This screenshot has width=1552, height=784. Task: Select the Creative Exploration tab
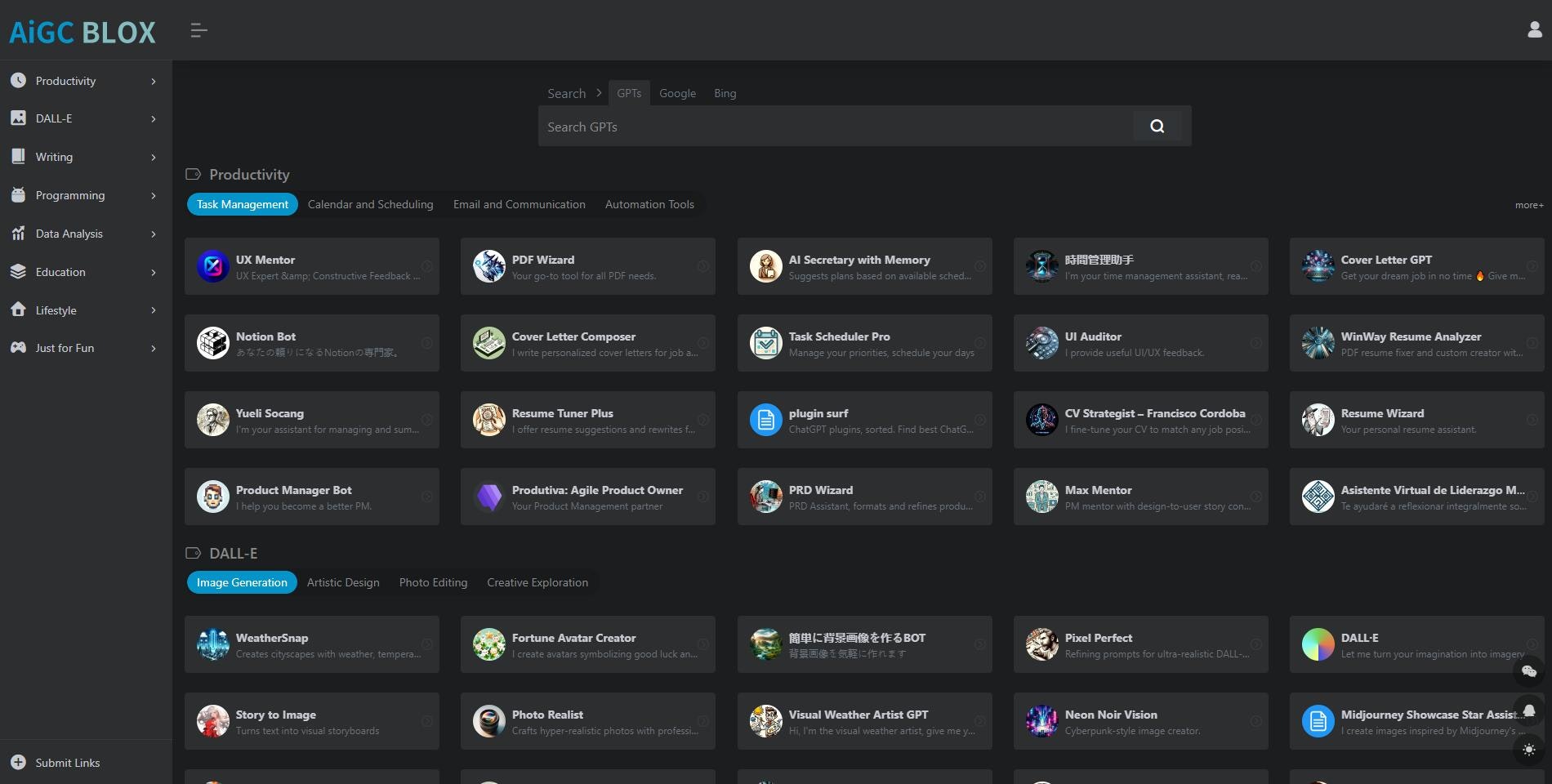coord(537,582)
